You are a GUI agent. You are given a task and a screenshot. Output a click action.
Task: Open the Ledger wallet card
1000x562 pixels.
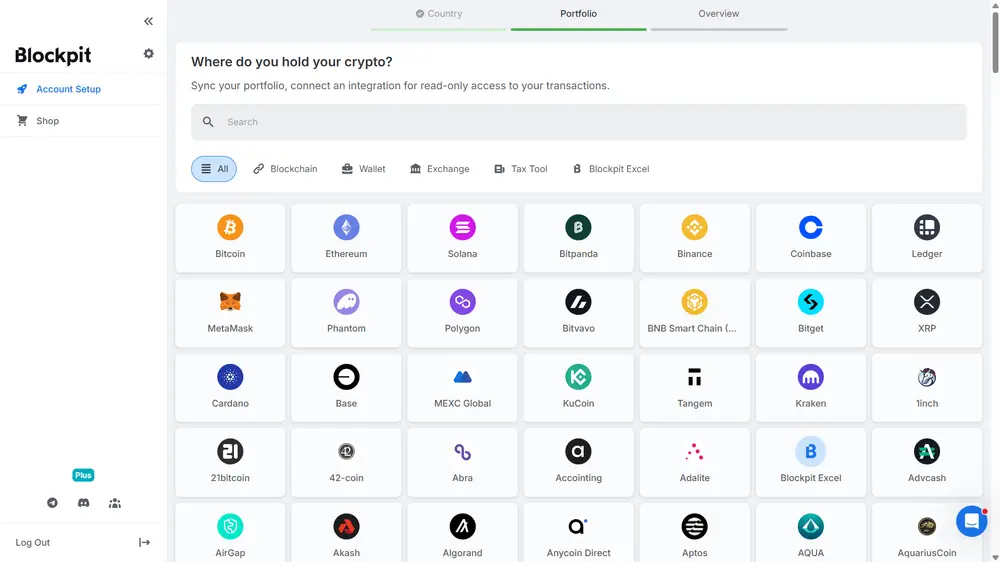coord(927,238)
